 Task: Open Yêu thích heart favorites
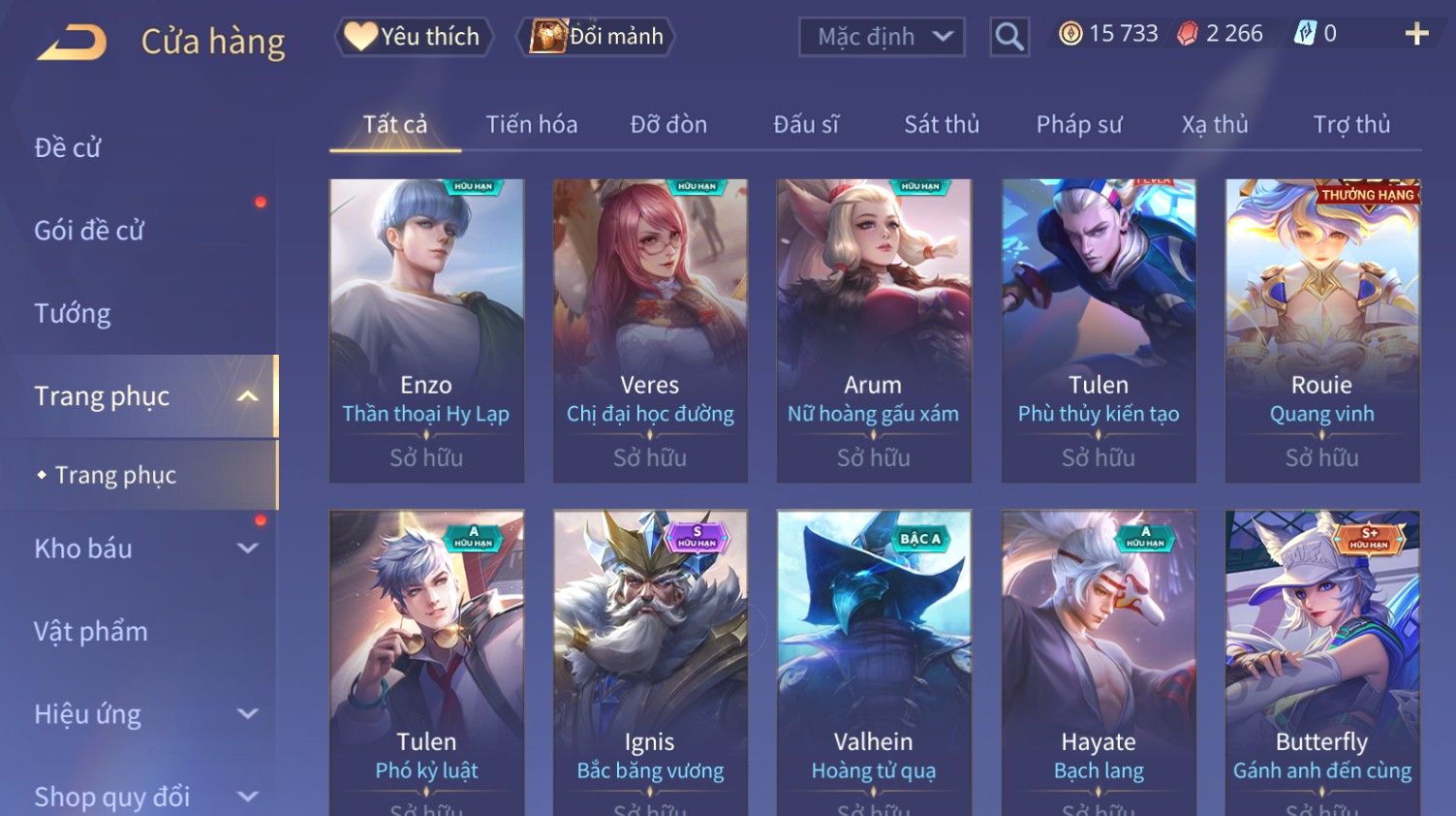[x=414, y=37]
